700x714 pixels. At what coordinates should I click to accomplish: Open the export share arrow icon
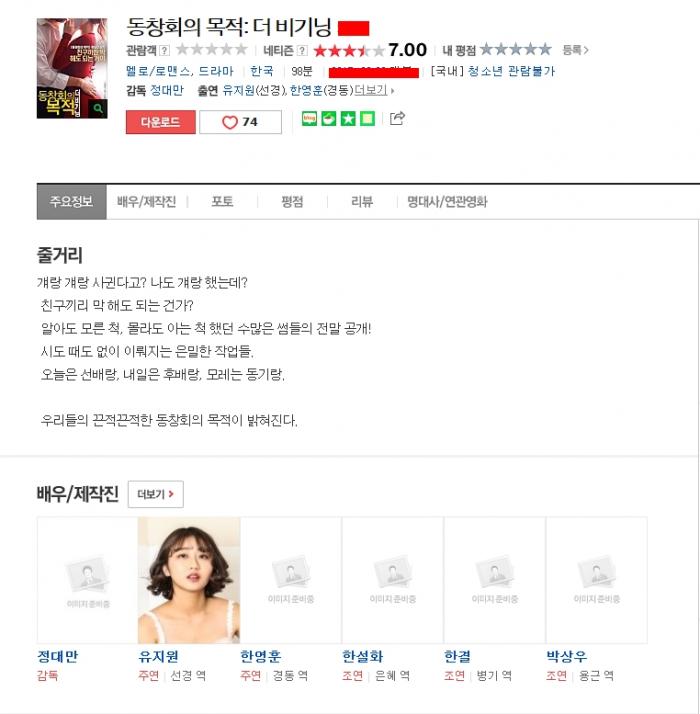pyautogui.click(x=397, y=118)
